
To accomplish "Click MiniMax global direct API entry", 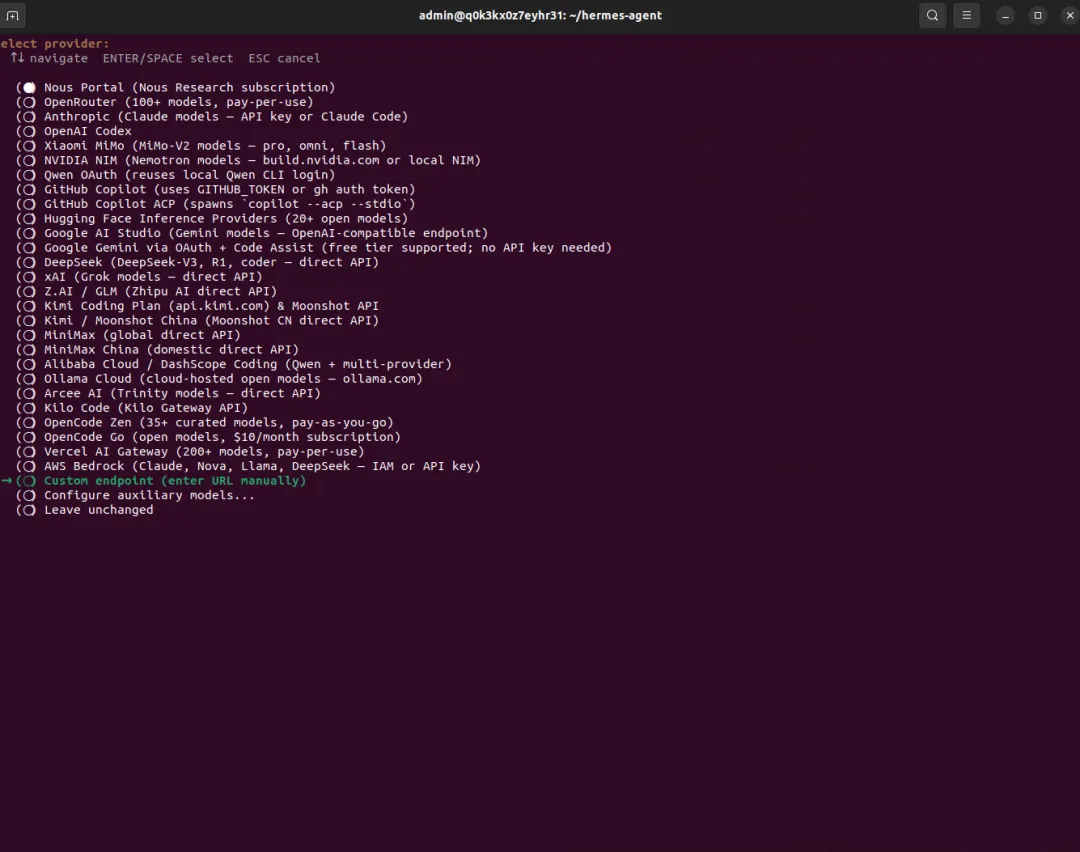I will (x=143, y=335).
